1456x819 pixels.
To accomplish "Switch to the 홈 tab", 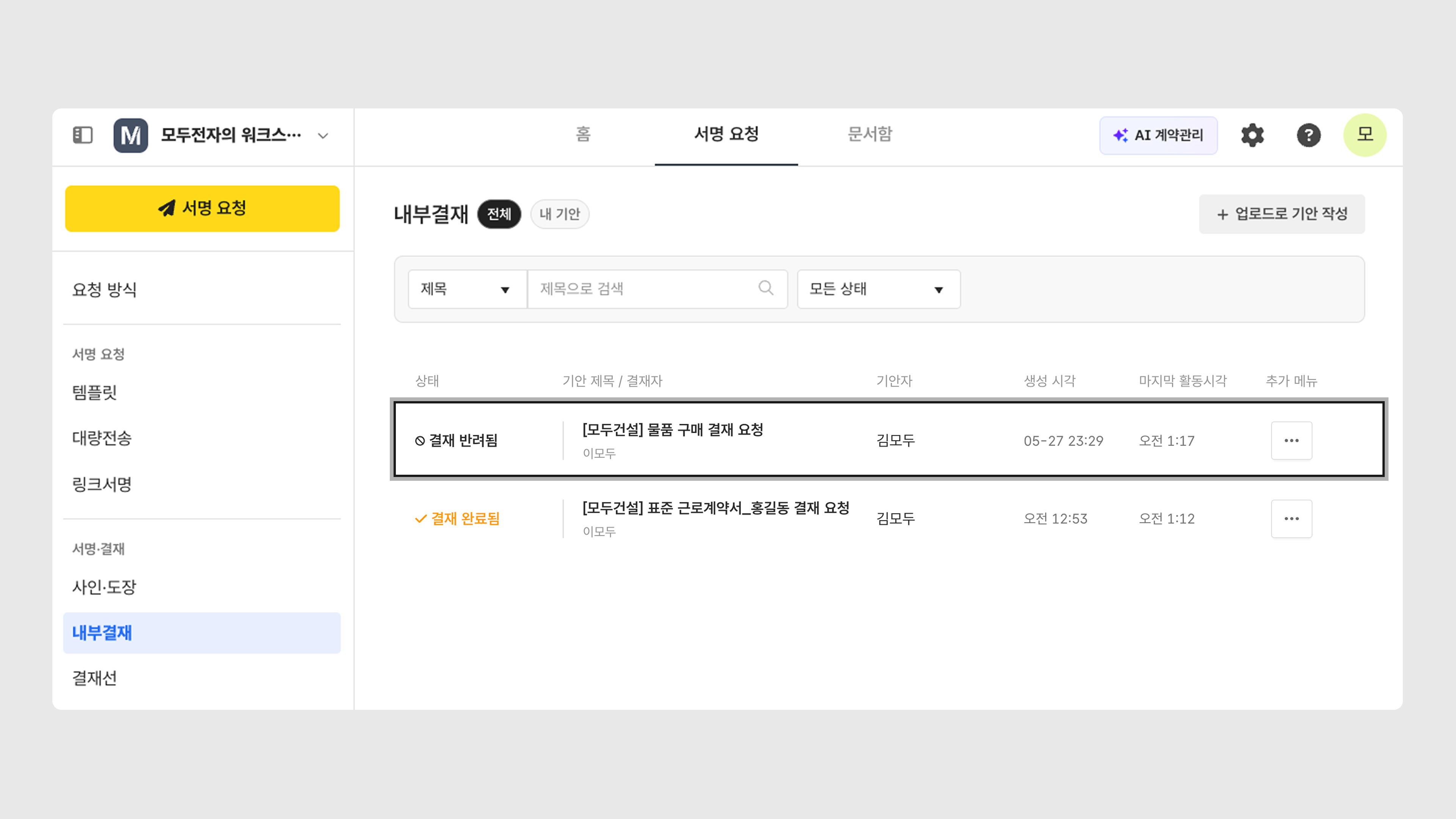I will pyautogui.click(x=583, y=135).
